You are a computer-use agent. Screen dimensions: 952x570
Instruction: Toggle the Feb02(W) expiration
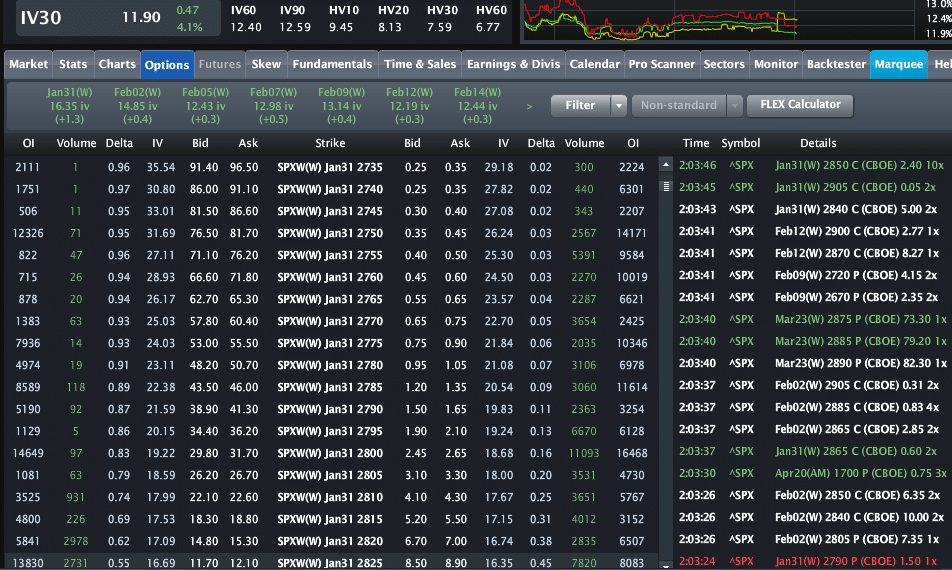click(x=138, y=105)
